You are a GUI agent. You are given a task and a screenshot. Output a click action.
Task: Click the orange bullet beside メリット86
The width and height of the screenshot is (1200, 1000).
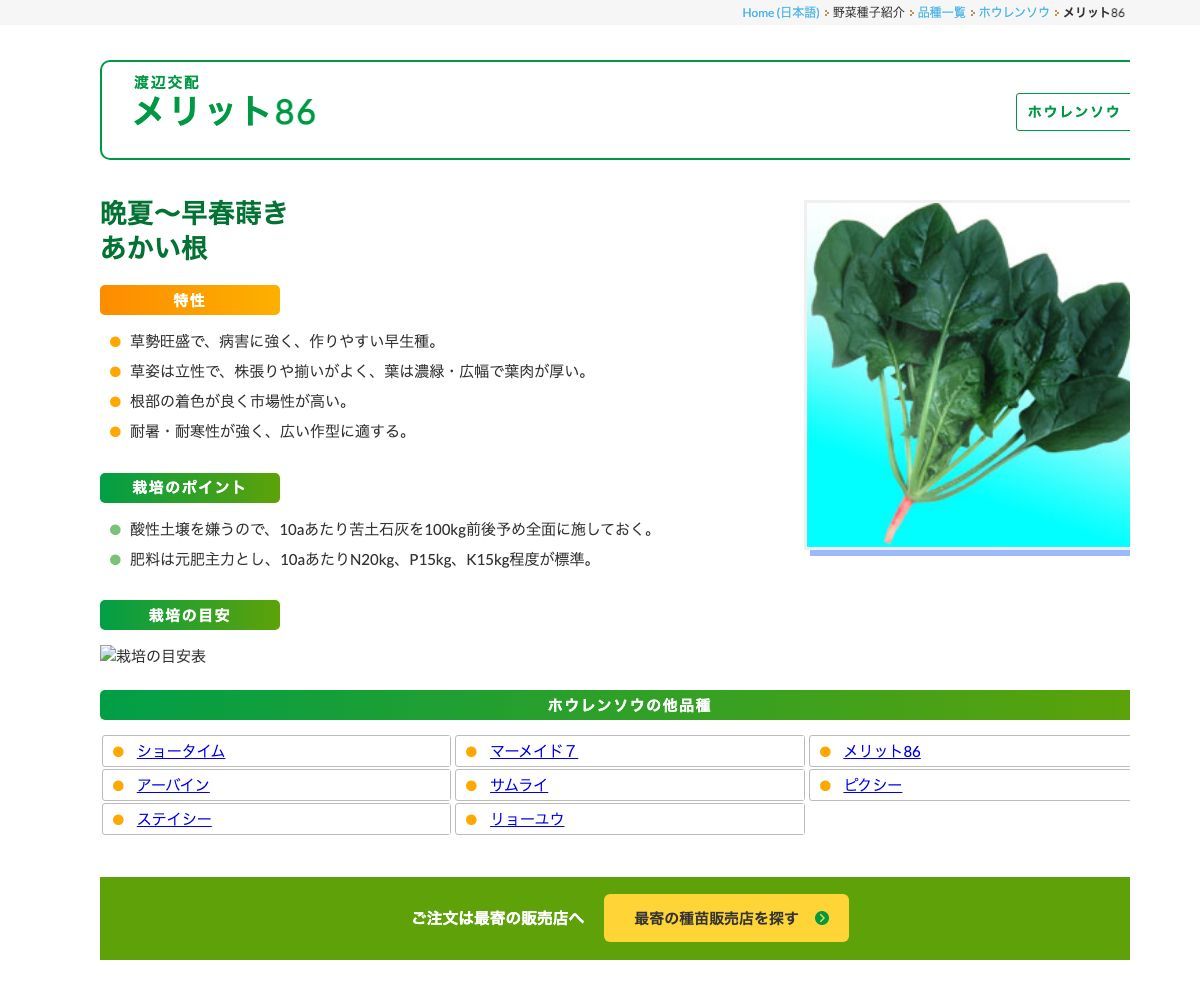(825, 751)
